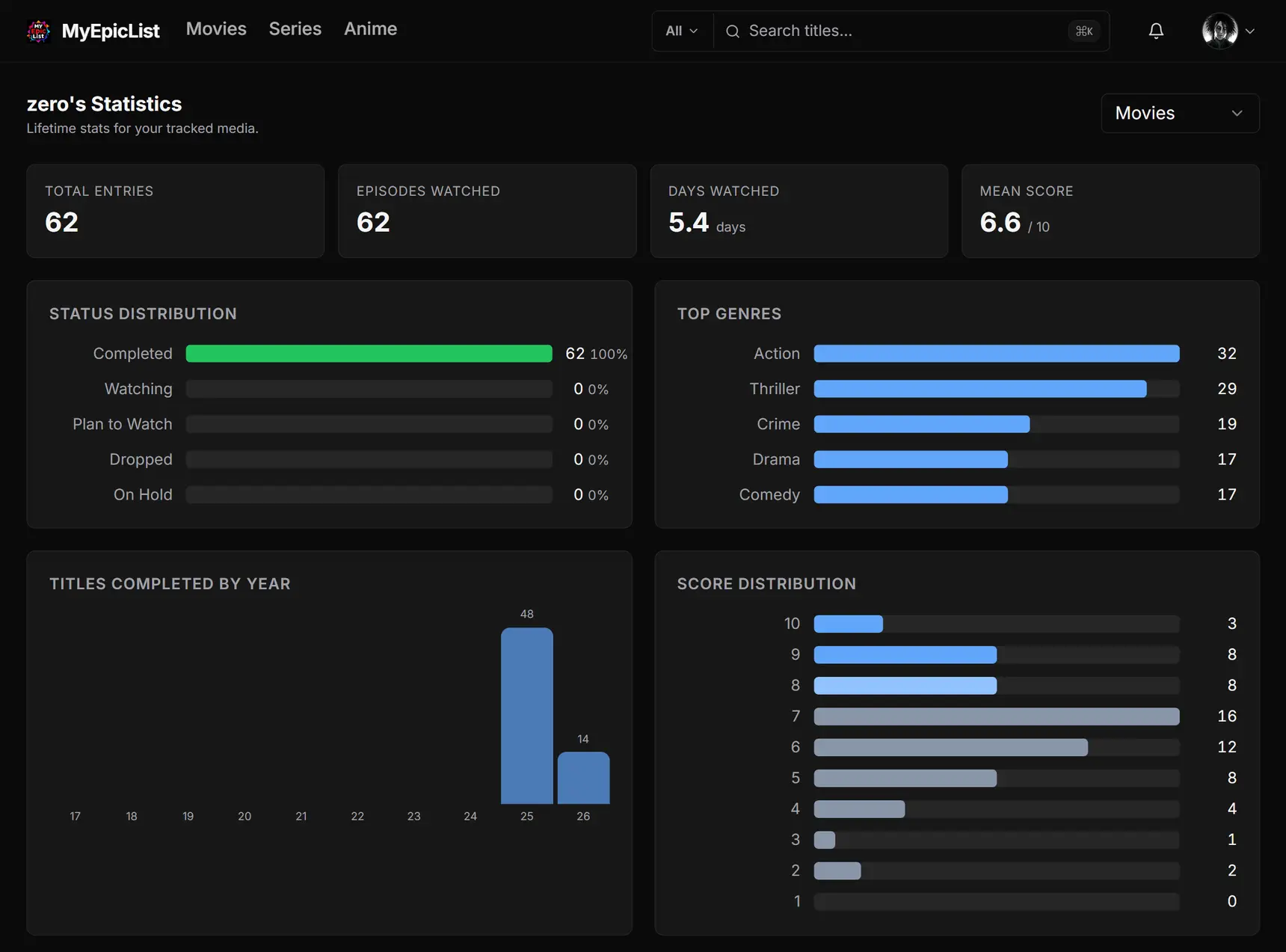Click the Days Watched 5.4 value
The width and height of the screenshot is (1286, 952).
click(x=689, y=222)
